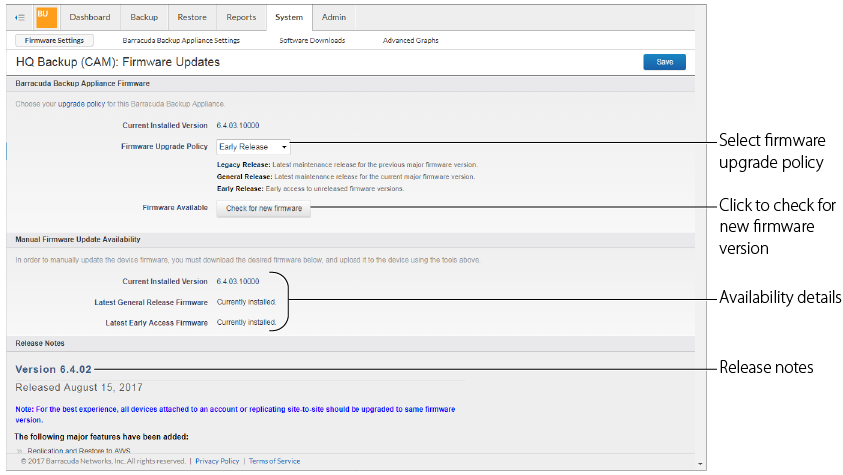Click the orange BU product icon
Screen dimensions: 843x475
pyautogui.click(x=46, y=18)
